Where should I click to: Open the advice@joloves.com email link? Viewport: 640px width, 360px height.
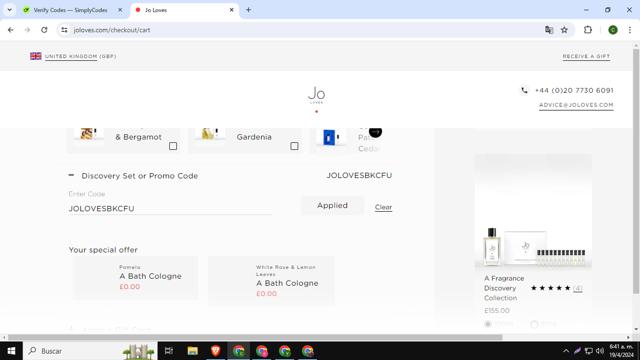pyautogui.click(x=576, y=105)
